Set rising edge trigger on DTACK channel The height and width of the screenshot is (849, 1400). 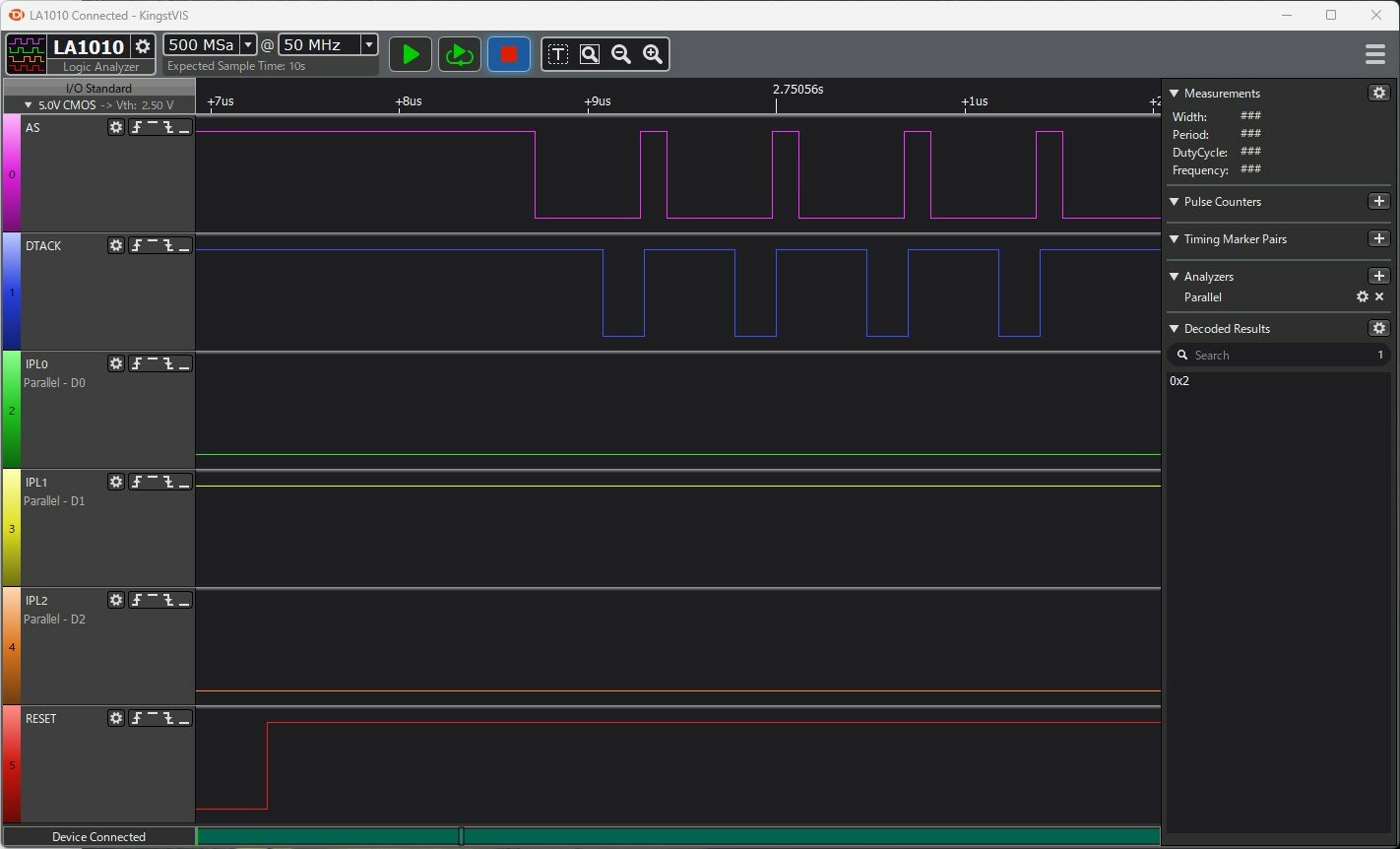point(137,245)
